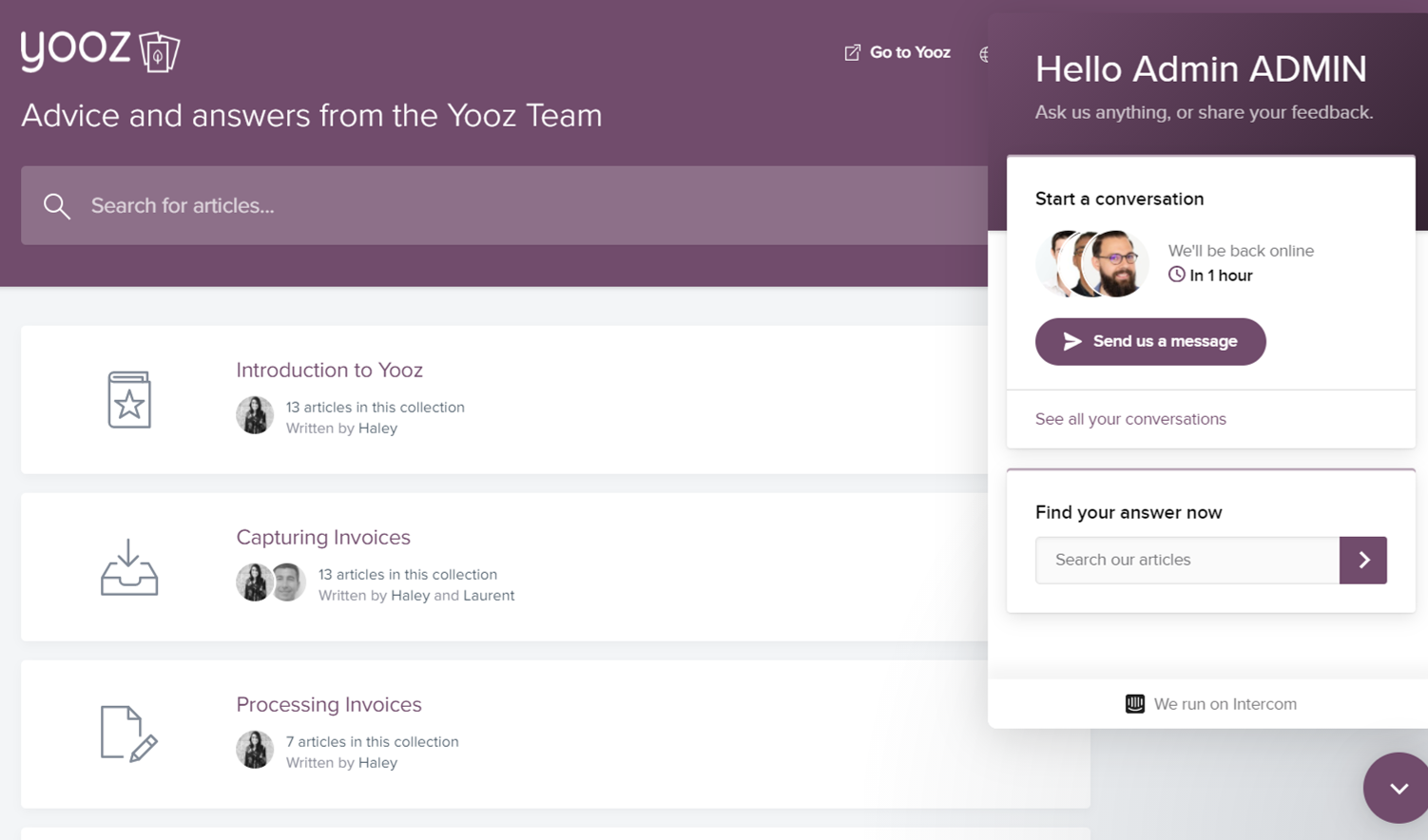
Task: Click the Introduction to Yooz book-star icon
Action: coord(129,399)
